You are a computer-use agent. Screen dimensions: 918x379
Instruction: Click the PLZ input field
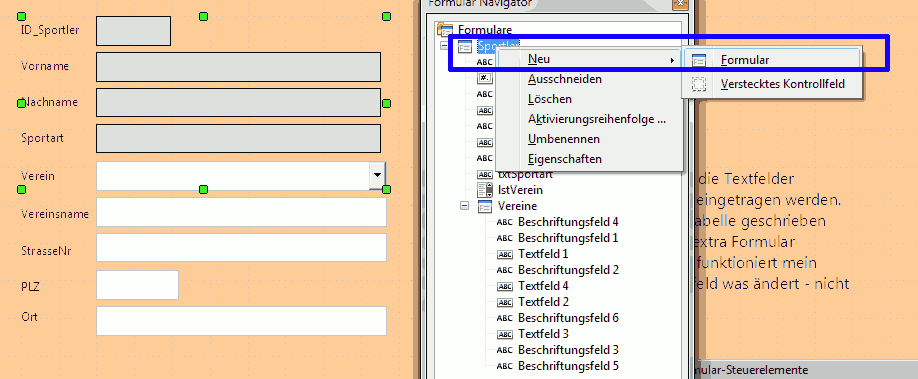pos(137,285)
